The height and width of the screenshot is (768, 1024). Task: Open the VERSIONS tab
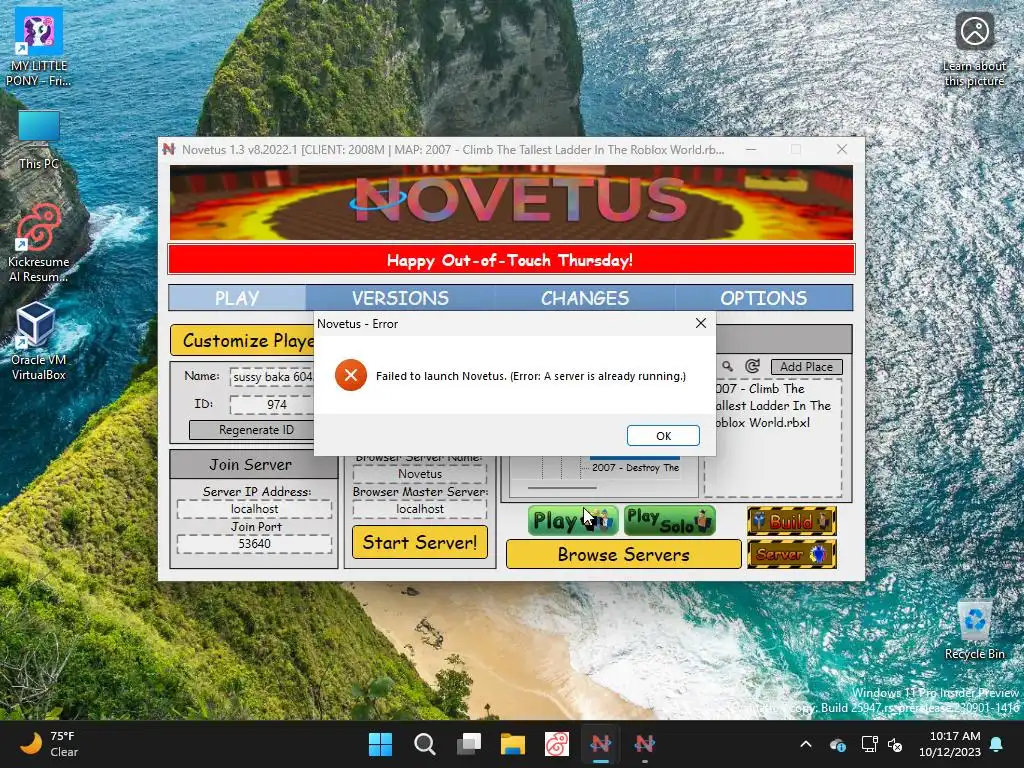[400, 298]
